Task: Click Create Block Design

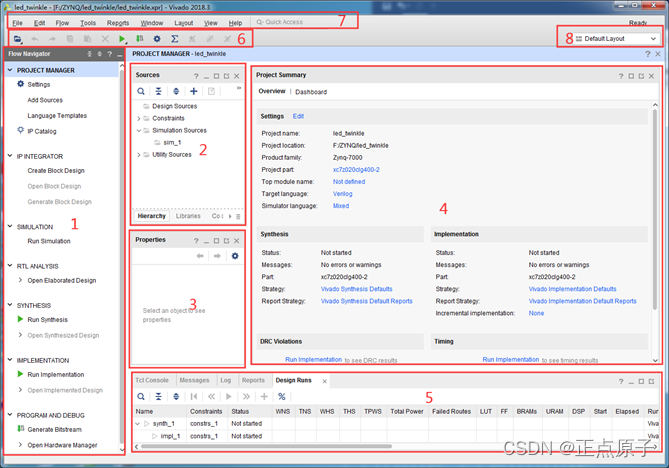Action: click(x=56, y=171)
